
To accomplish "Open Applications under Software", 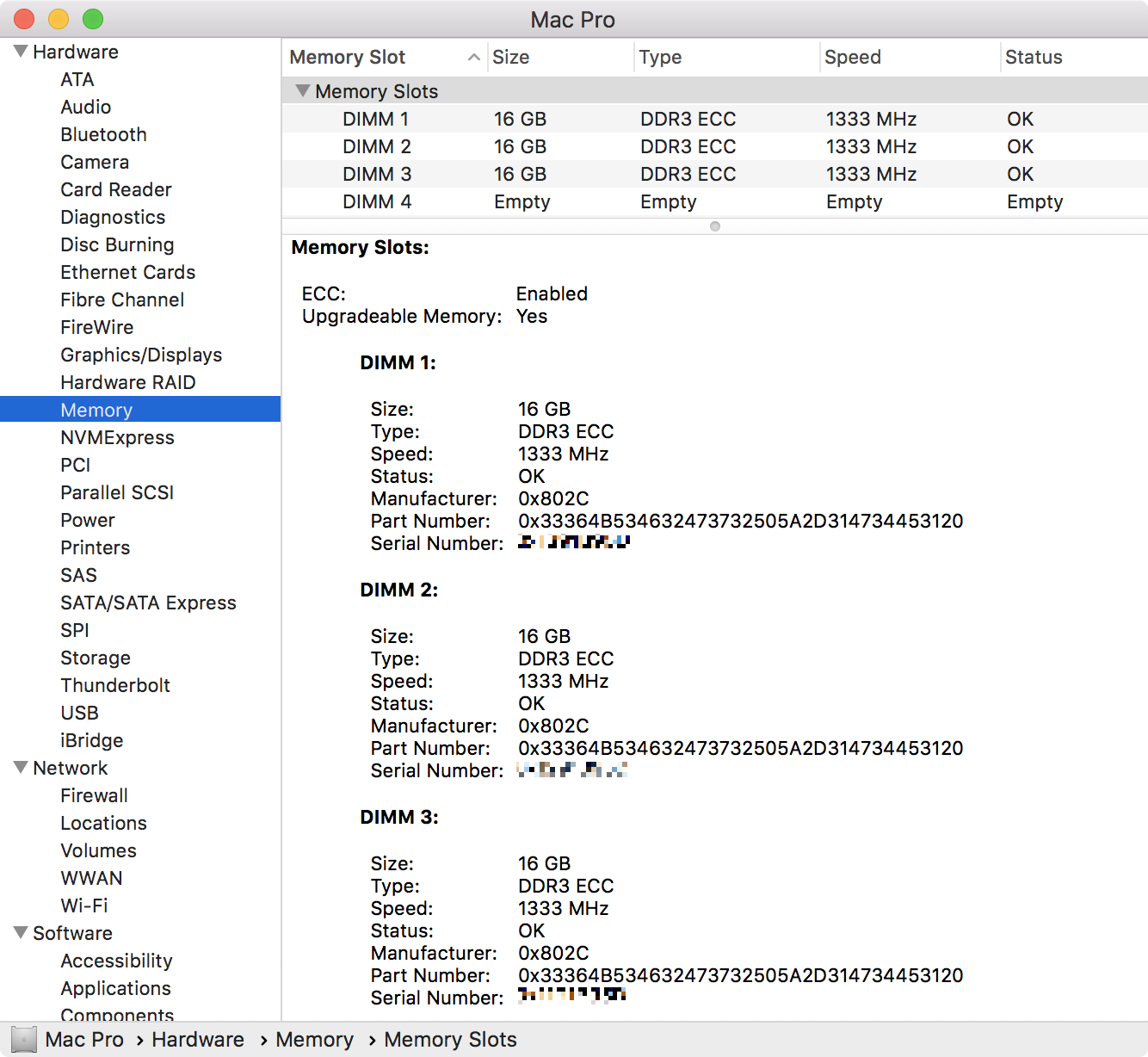I will (x=115, y=988).
